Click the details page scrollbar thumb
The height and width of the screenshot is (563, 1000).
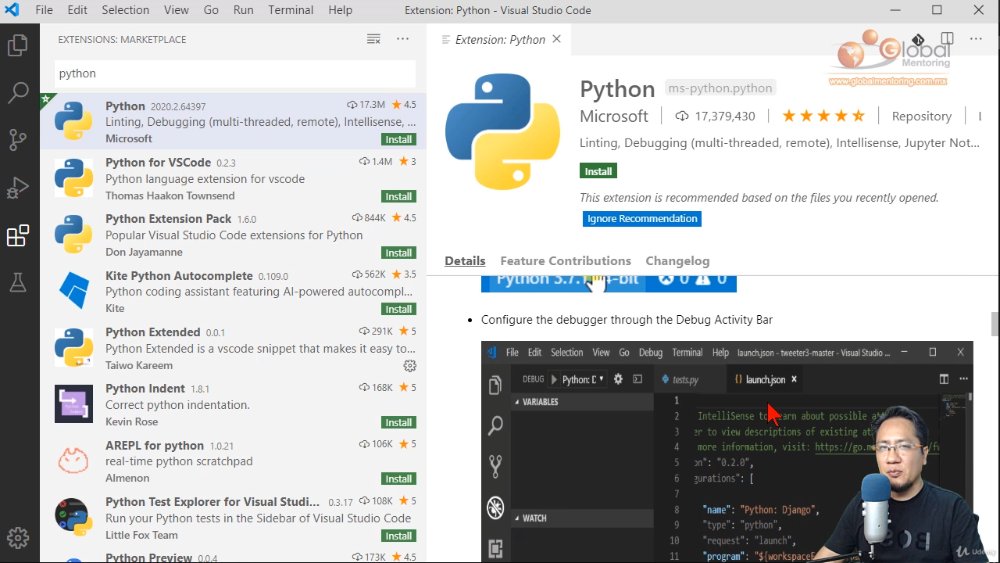coord(994,323)
